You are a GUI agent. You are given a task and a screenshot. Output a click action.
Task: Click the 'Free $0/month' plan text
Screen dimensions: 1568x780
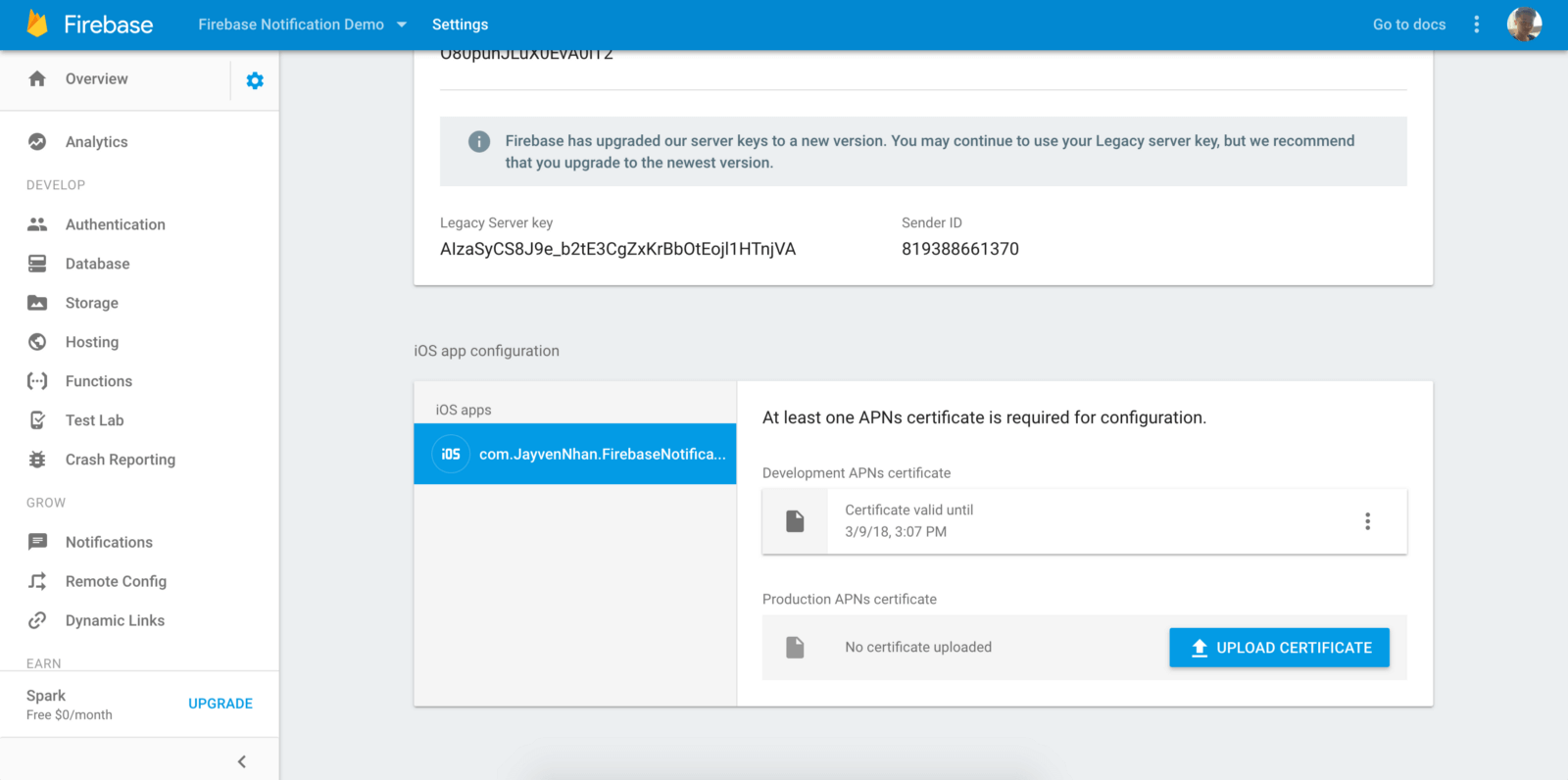tap(70, 715)
